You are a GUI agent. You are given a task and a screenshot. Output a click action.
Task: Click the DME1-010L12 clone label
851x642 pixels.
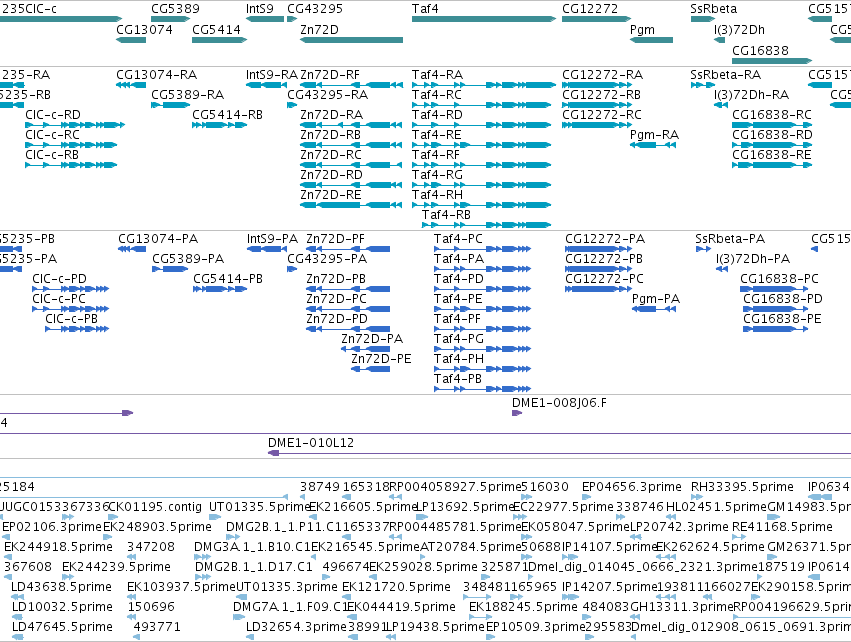(311, 443)
